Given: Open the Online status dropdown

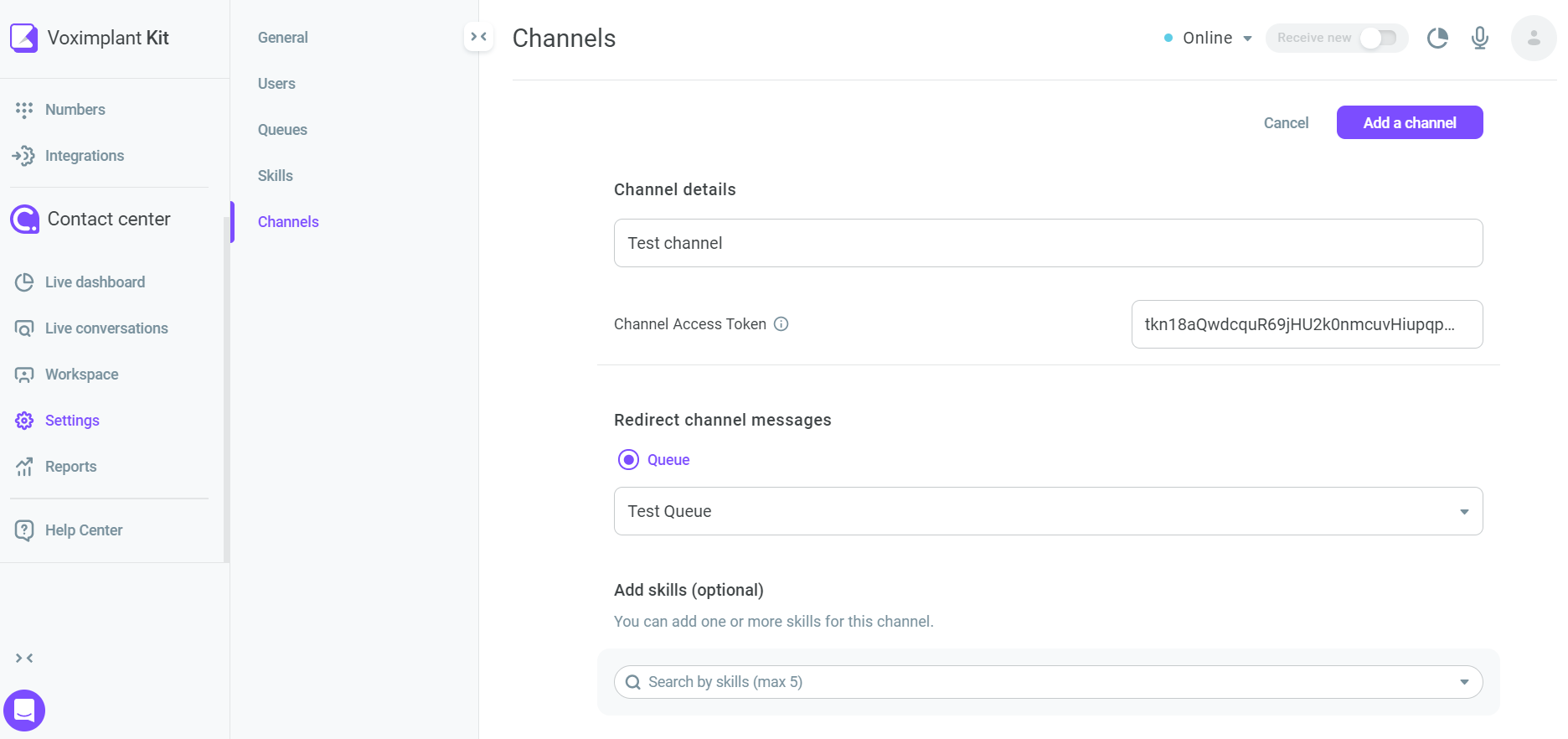Looking at the screenshot, I should tap(1208, 38).
